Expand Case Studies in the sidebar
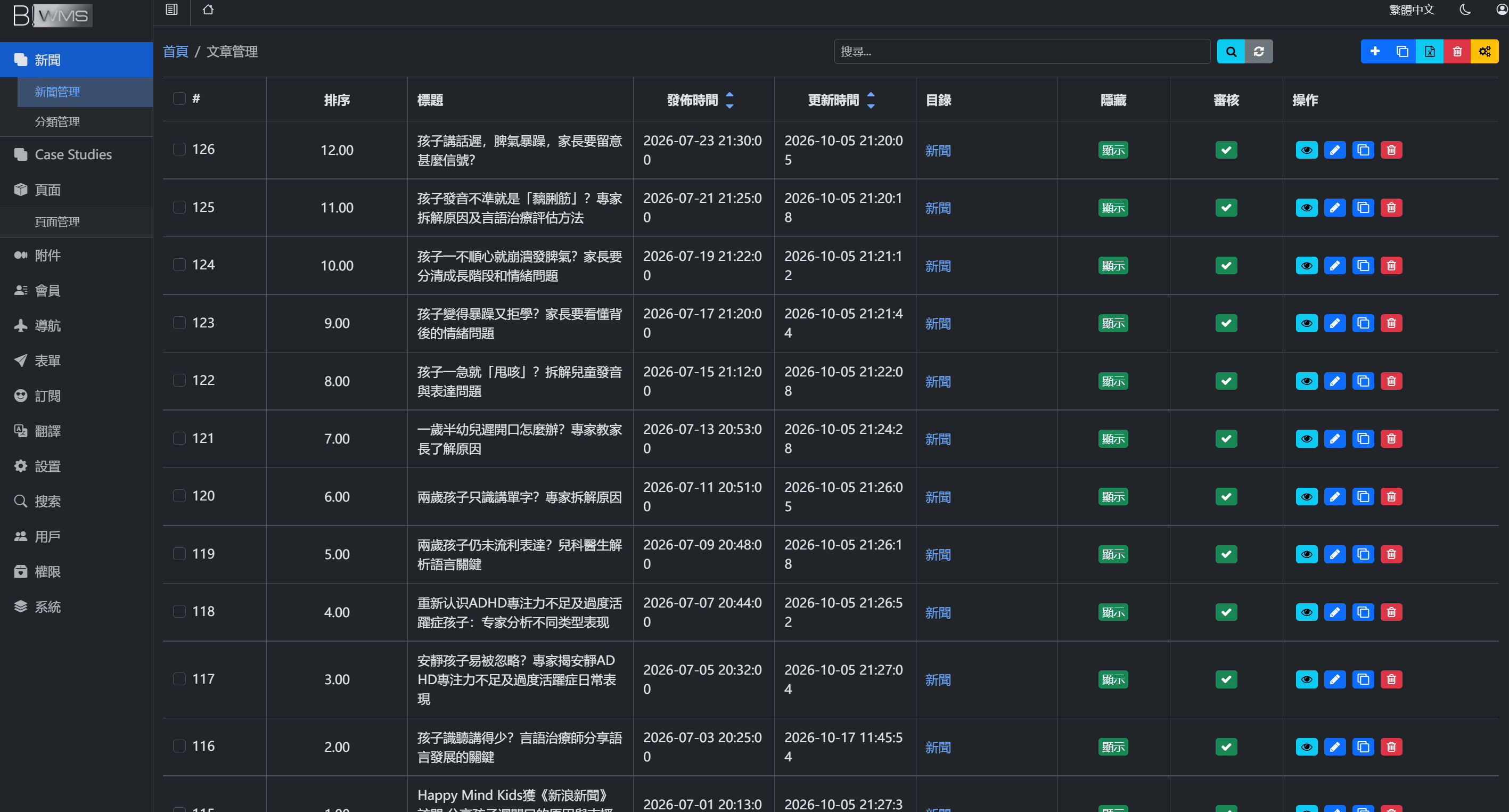Screen dimensions: 1509x812 [x=76, y=154]
